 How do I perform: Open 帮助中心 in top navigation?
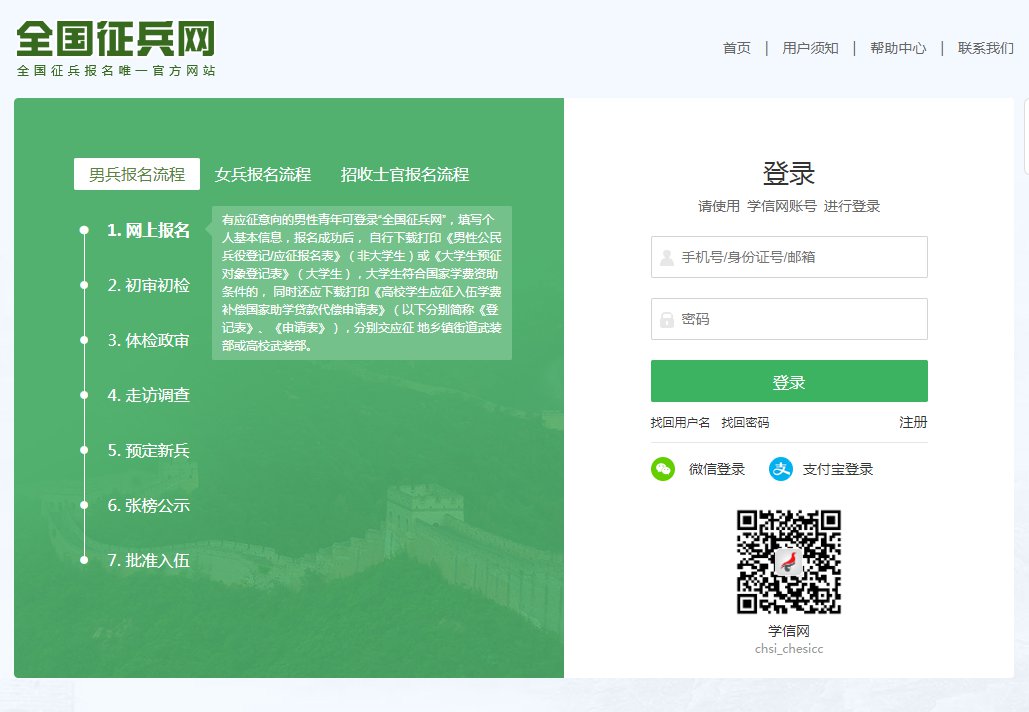(897, 48)
